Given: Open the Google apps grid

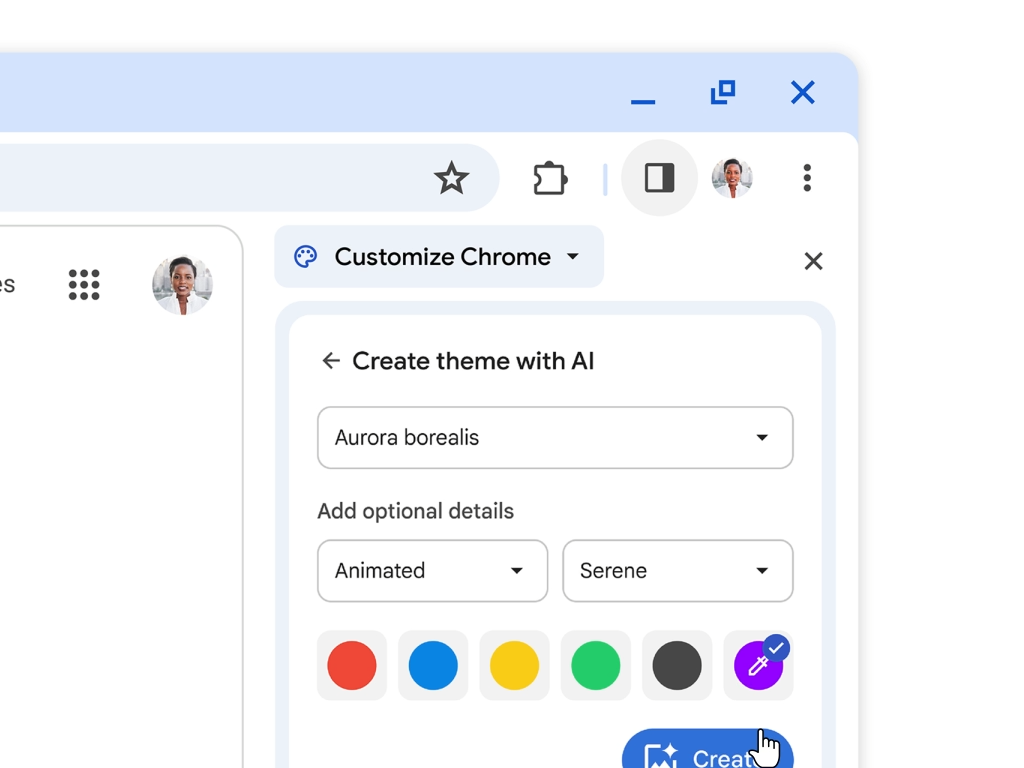Looking at the screenshot, I should click(x=84, y=284).
